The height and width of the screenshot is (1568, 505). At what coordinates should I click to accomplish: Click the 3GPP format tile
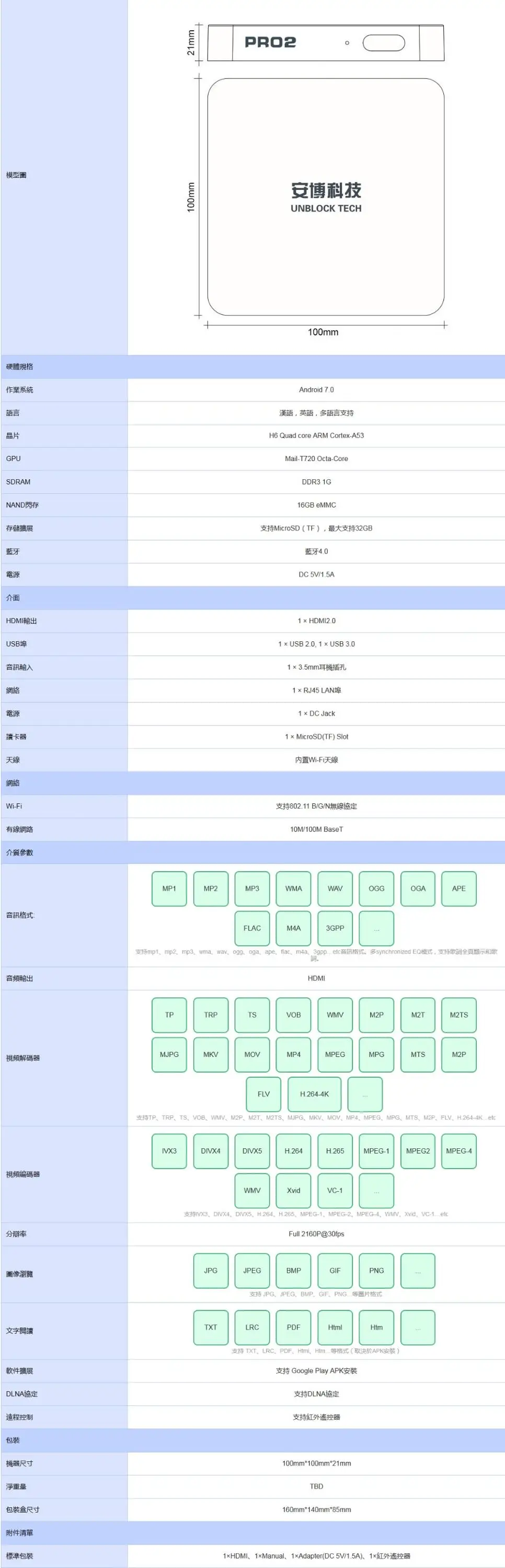335,928
